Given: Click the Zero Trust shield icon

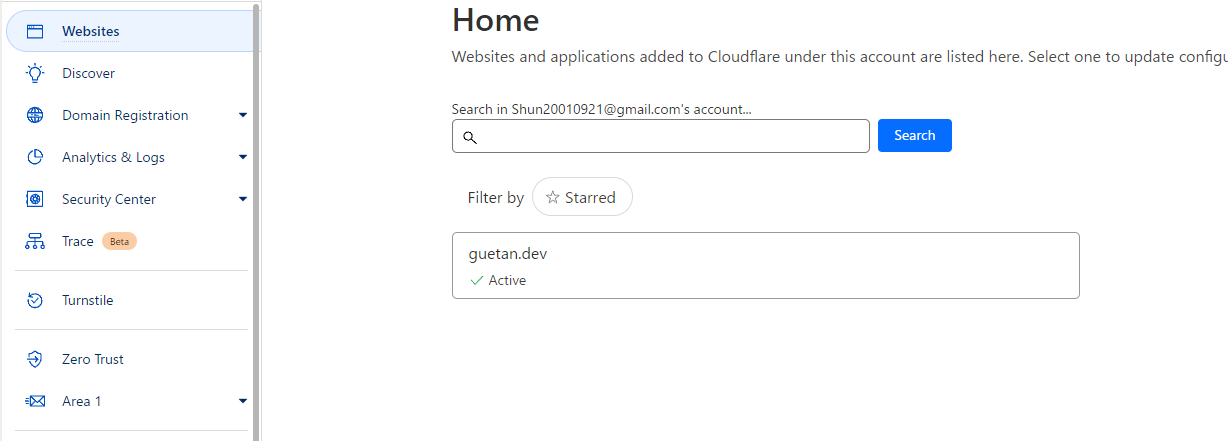Looking at the screenshot, I should click(35, 359).
